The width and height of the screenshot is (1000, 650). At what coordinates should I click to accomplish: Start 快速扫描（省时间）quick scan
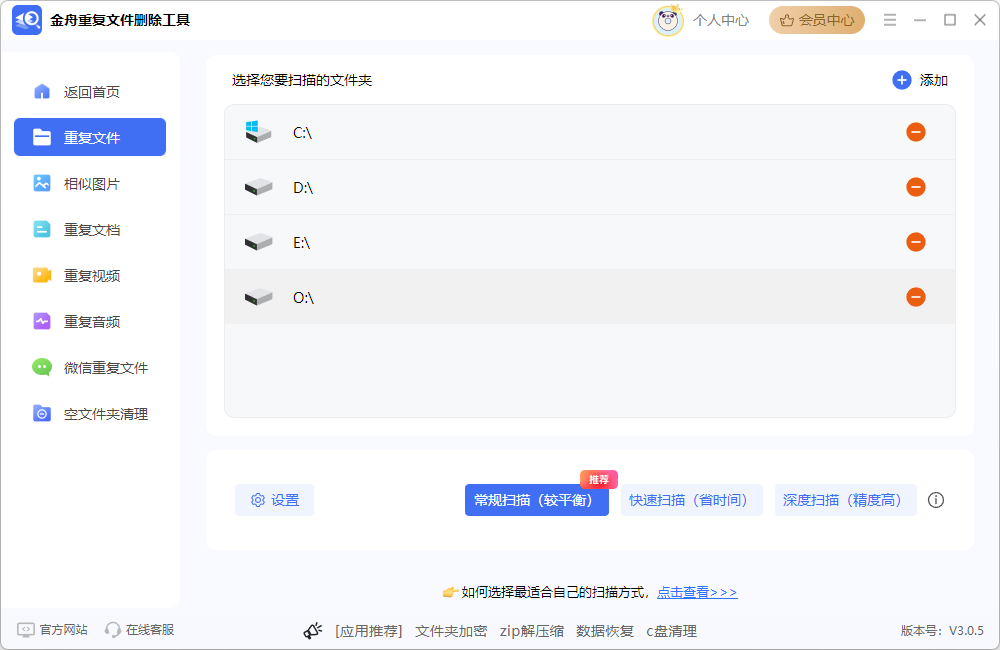coord(691,500)
